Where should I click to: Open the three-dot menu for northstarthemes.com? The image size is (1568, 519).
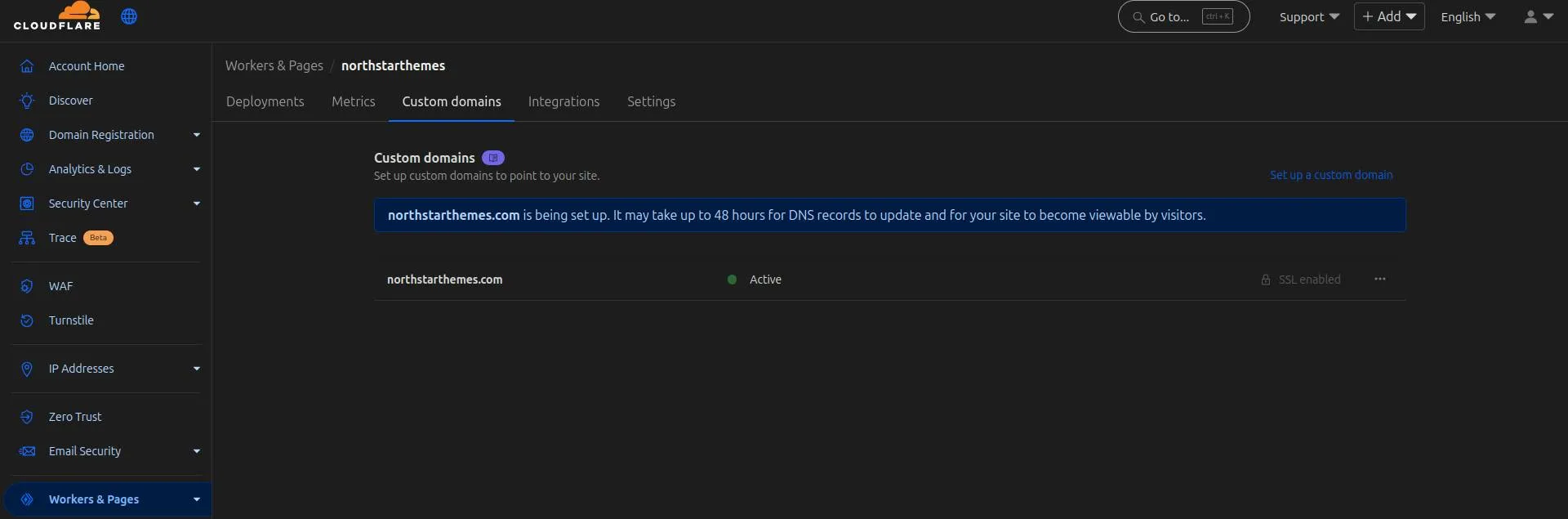click(1380, 279)
